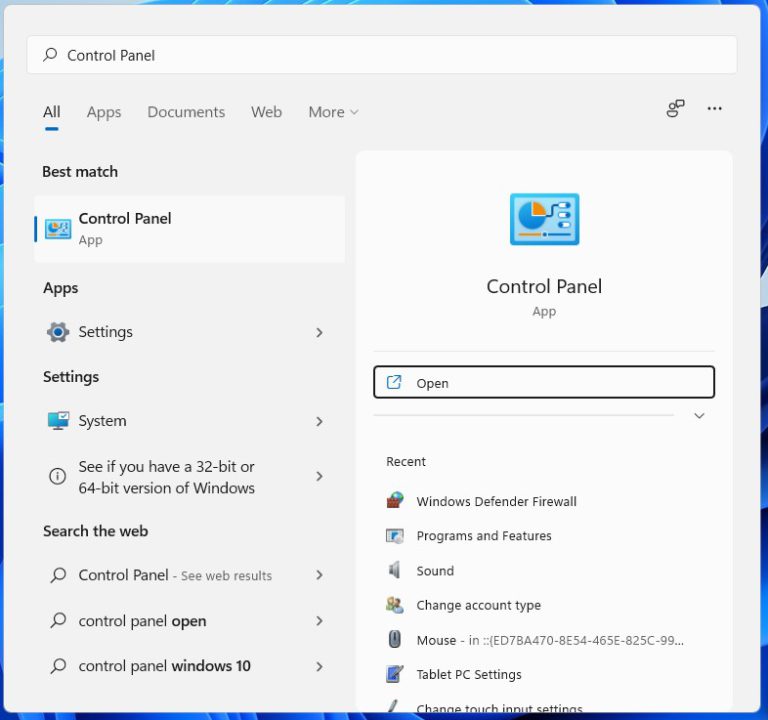Click the search box containing Control Panel

tap(380, 55)
